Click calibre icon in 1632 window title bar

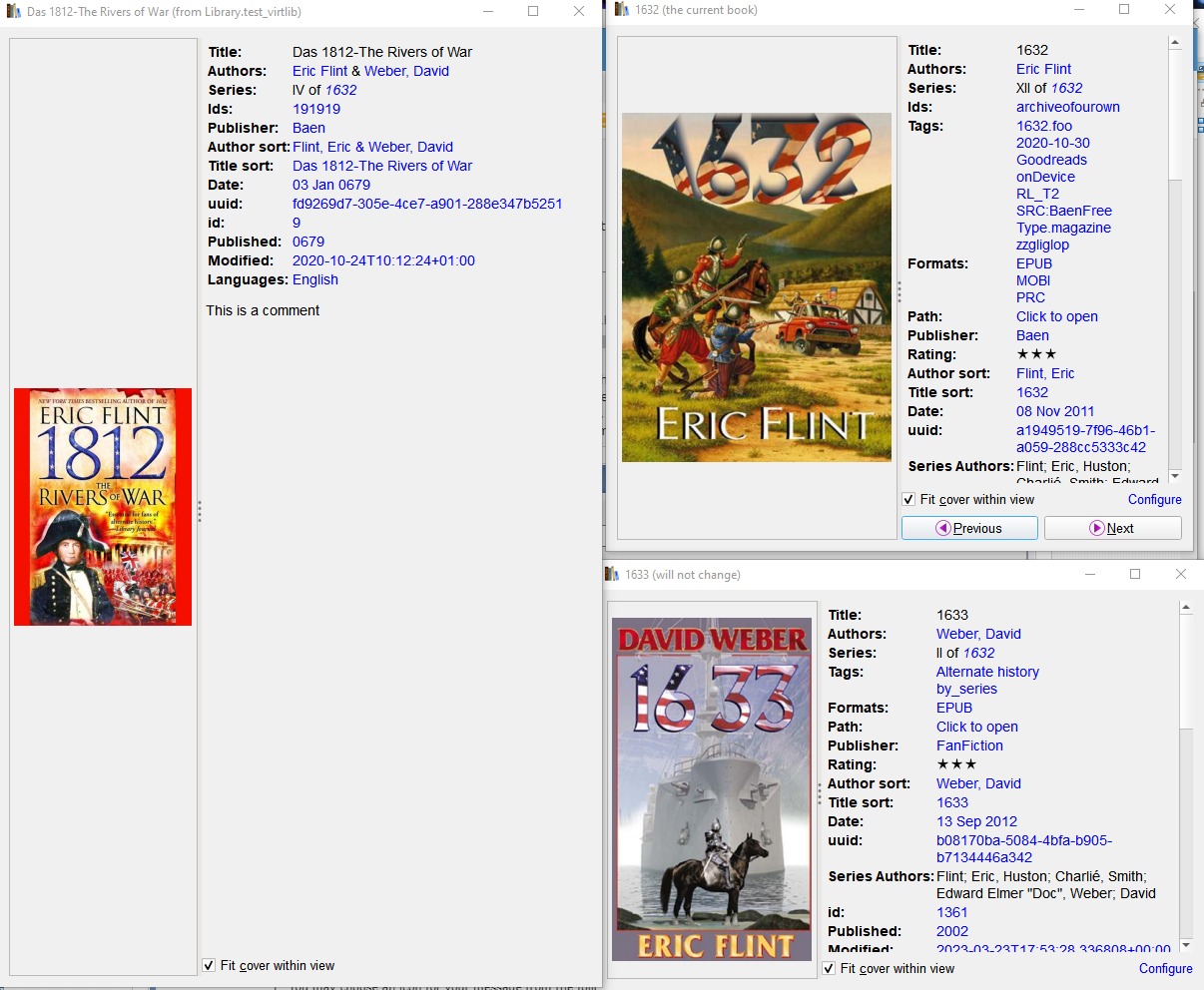tap(621, 10)
